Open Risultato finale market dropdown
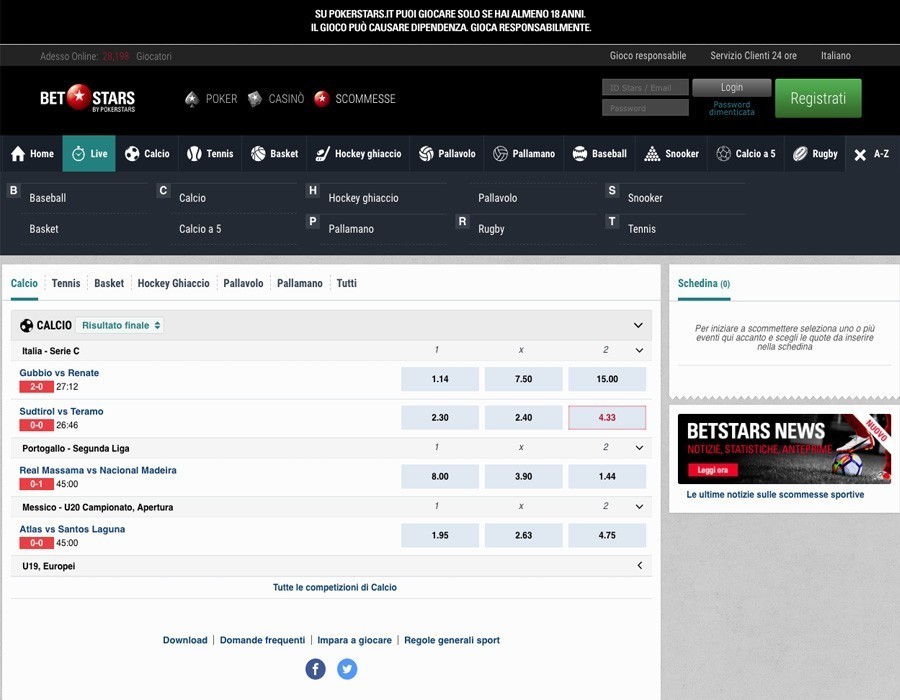The image size is (900, 700). (120, 325)
